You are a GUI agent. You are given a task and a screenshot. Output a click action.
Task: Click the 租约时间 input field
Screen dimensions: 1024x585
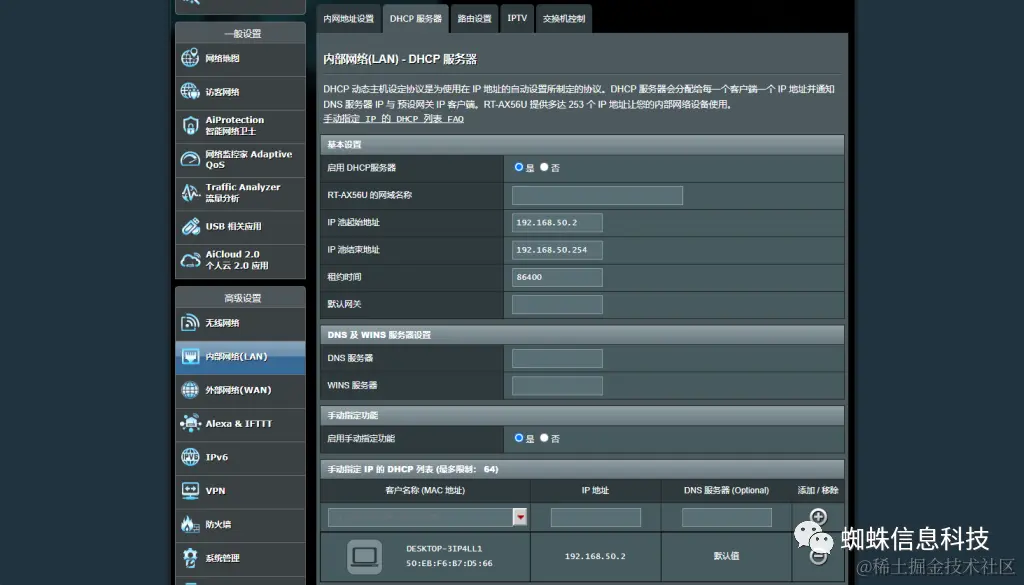557,277
